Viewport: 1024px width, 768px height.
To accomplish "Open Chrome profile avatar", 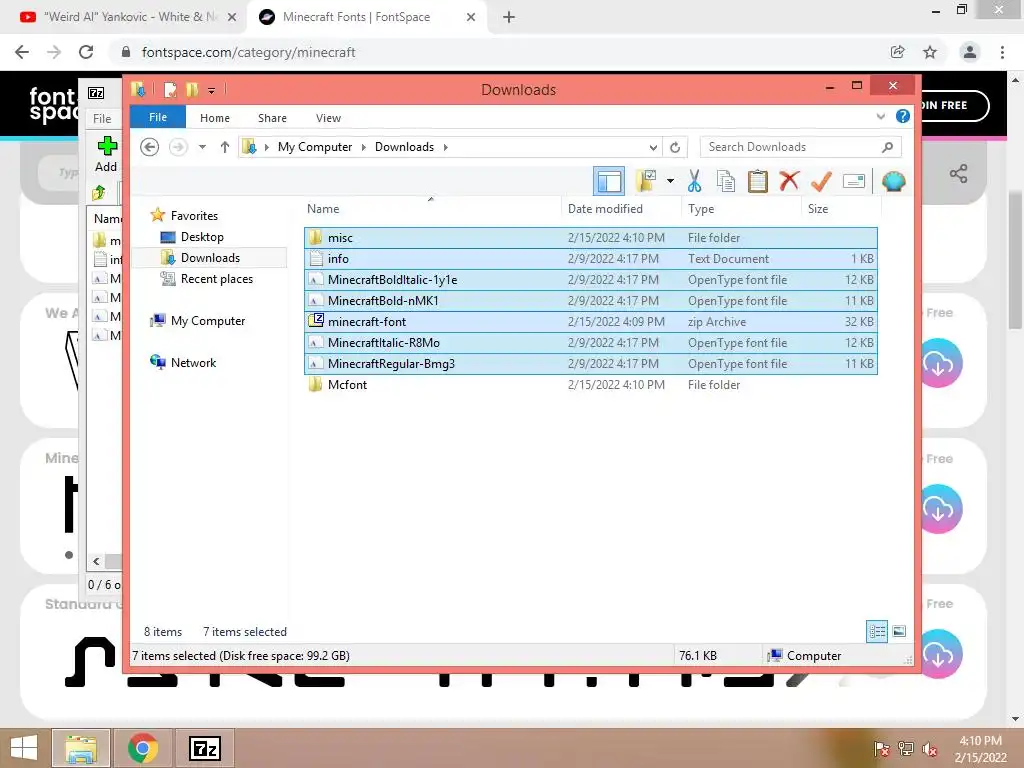I will click(970, 52).
